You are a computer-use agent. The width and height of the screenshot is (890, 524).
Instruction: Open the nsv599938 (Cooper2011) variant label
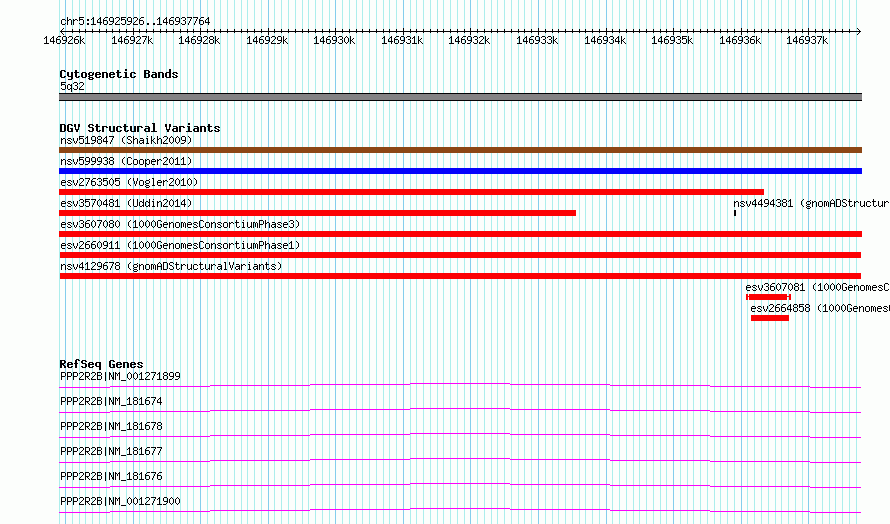126,161
